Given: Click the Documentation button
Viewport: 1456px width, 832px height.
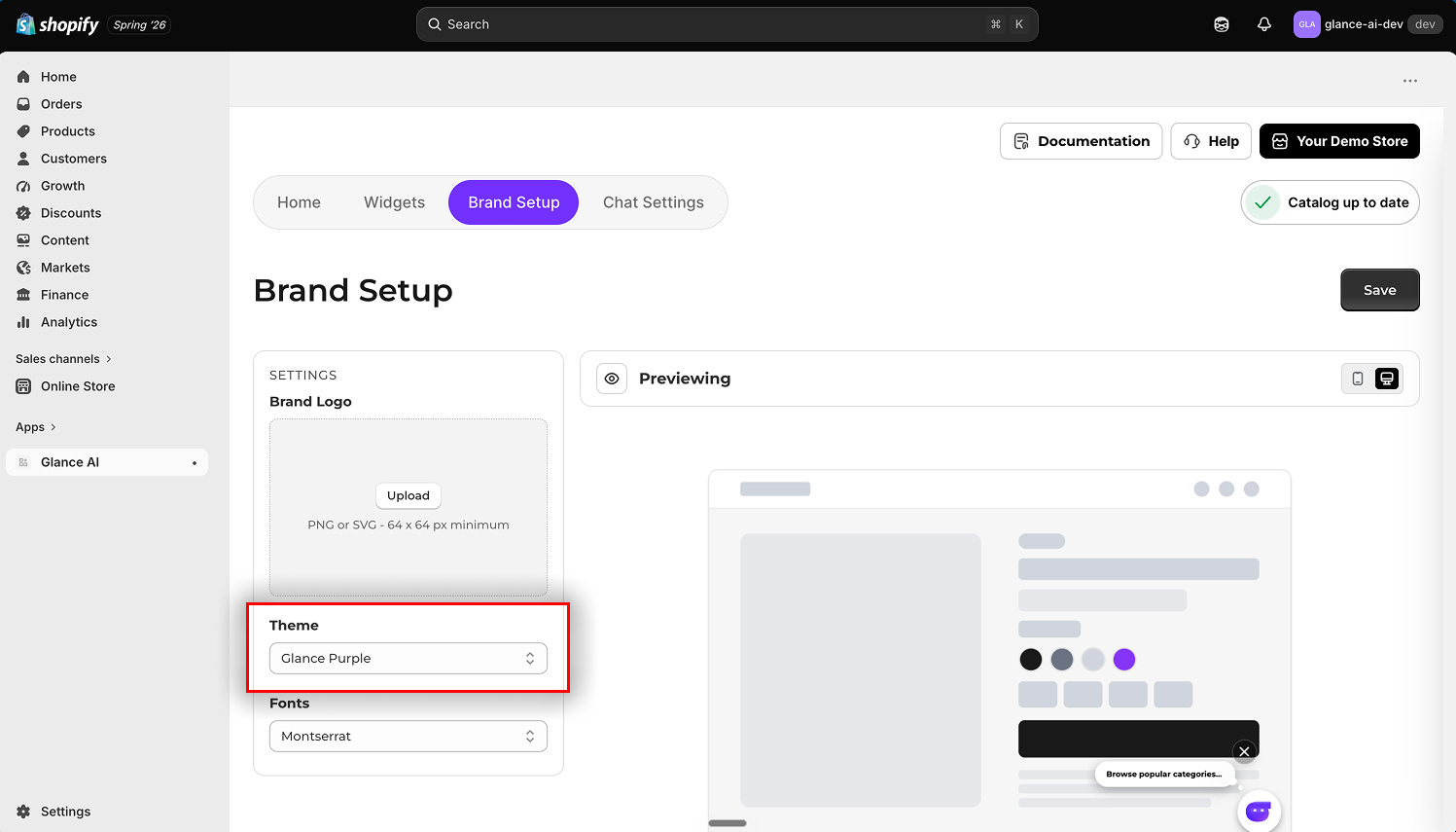Looking at the screenshot, I should tap(1082, 141).
